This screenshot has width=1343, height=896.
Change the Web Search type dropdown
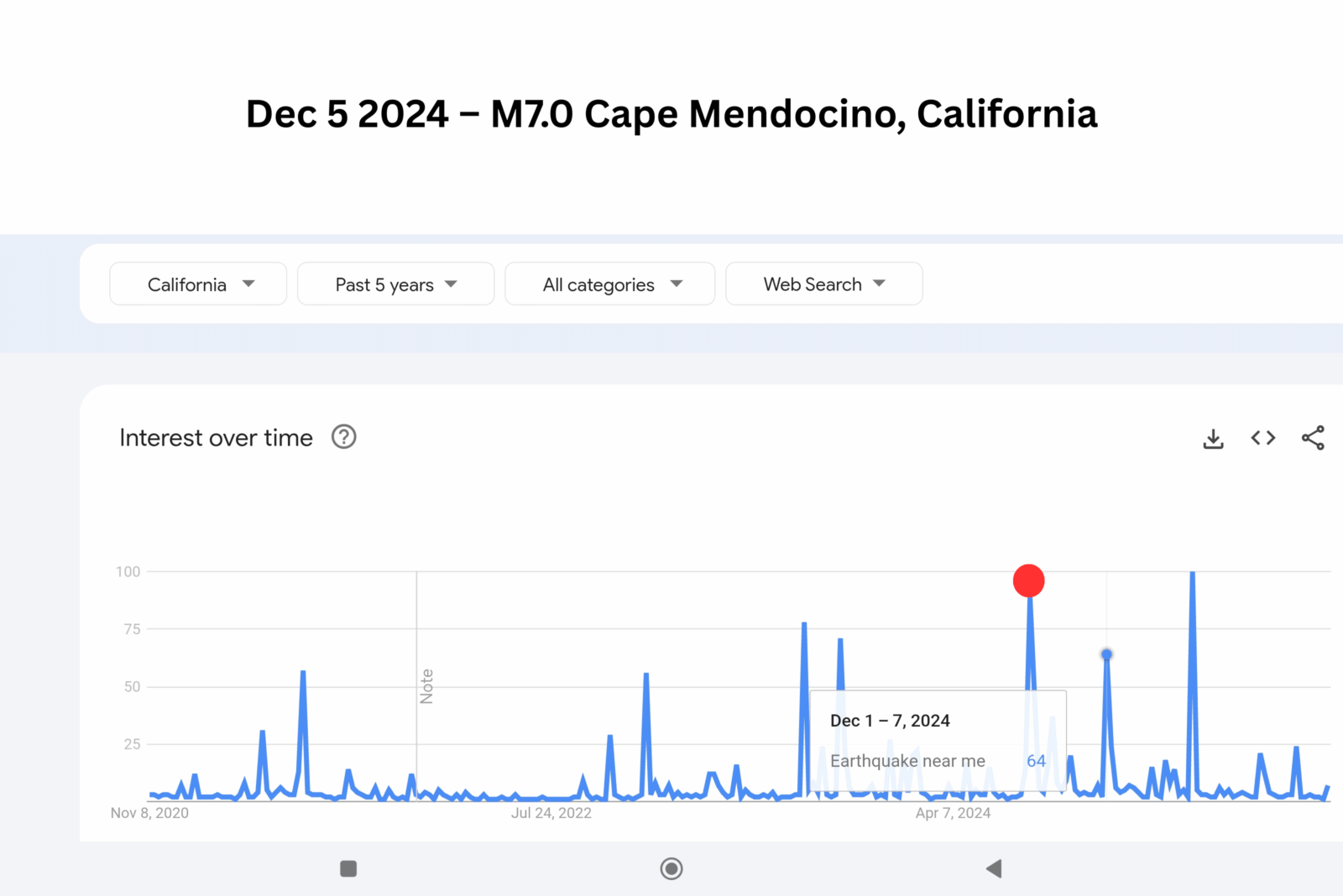823,284
